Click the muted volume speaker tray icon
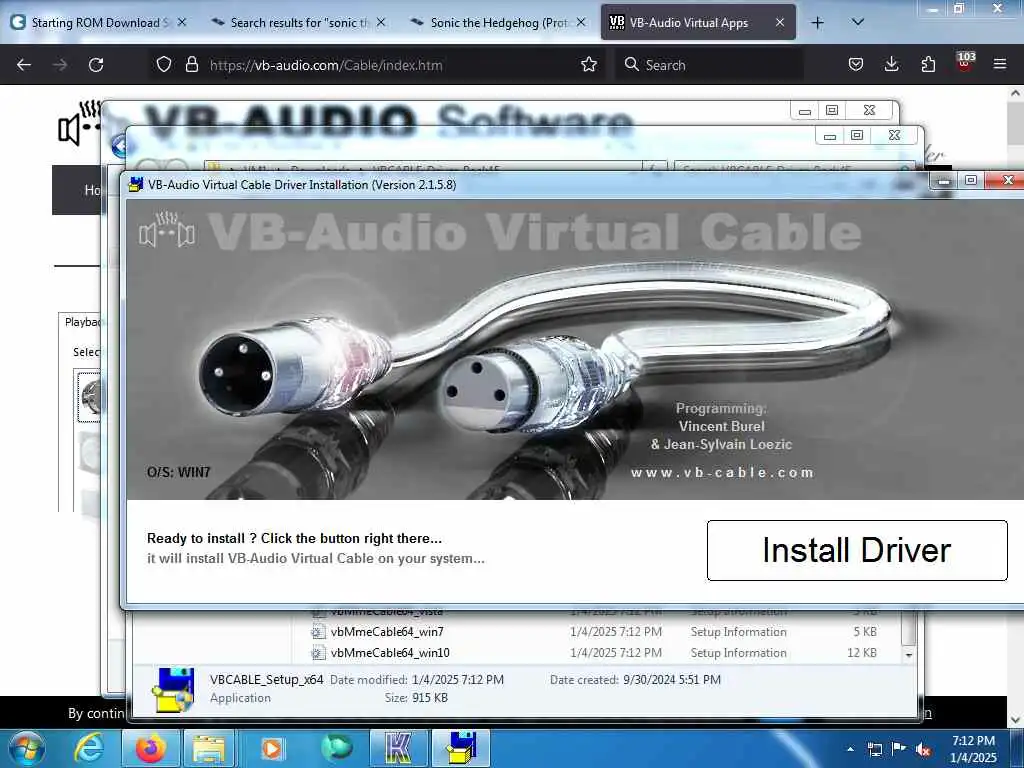This screenshot has width=1024, height=768. point(923,749)
